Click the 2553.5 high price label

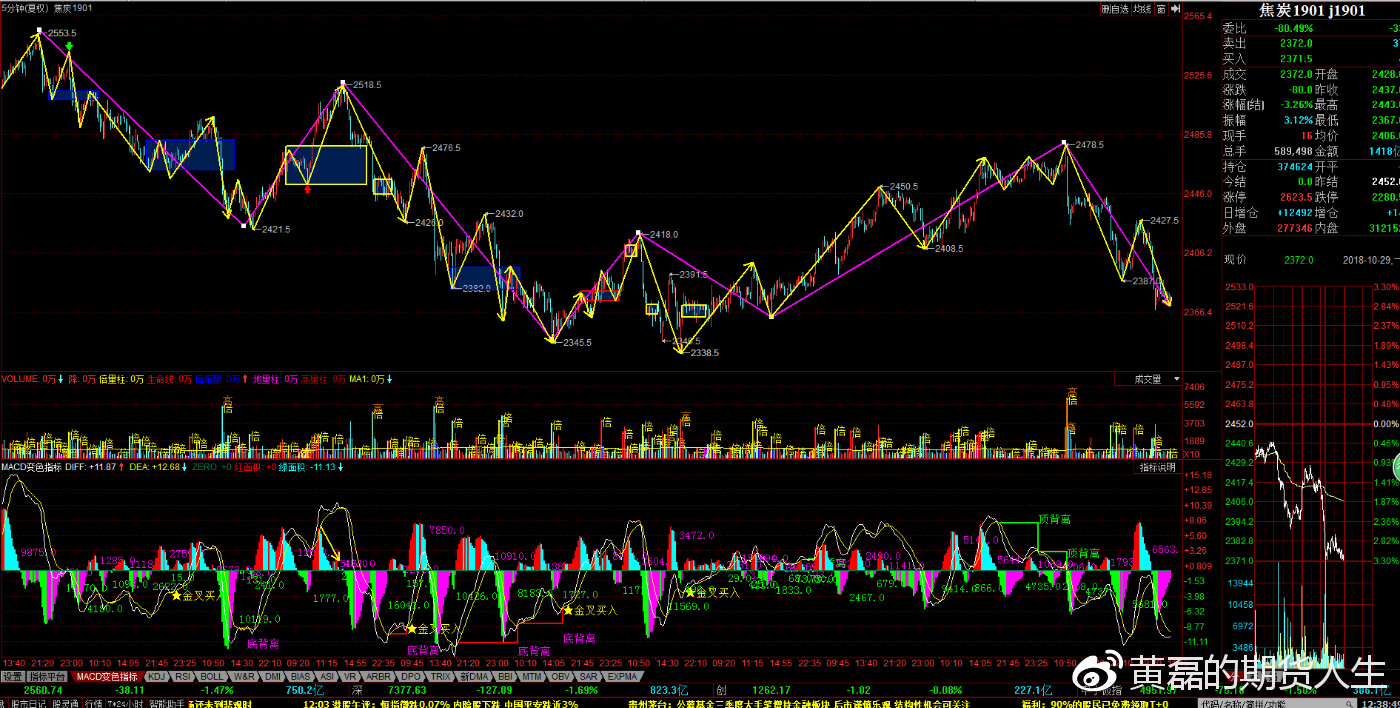[62, 33]
